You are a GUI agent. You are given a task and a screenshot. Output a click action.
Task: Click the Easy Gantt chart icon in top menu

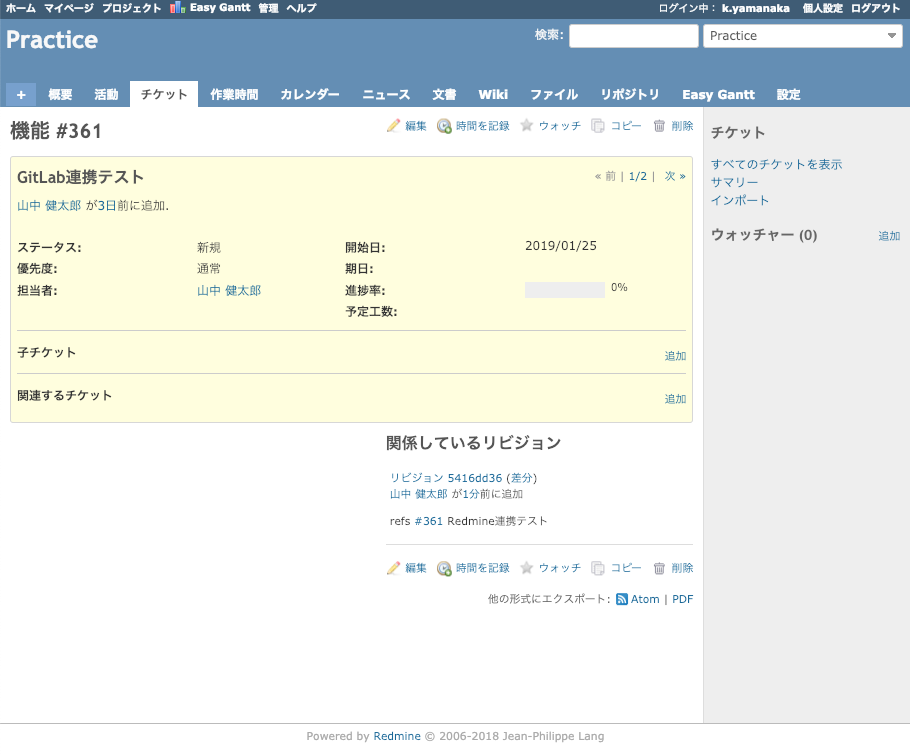(177, 8)
